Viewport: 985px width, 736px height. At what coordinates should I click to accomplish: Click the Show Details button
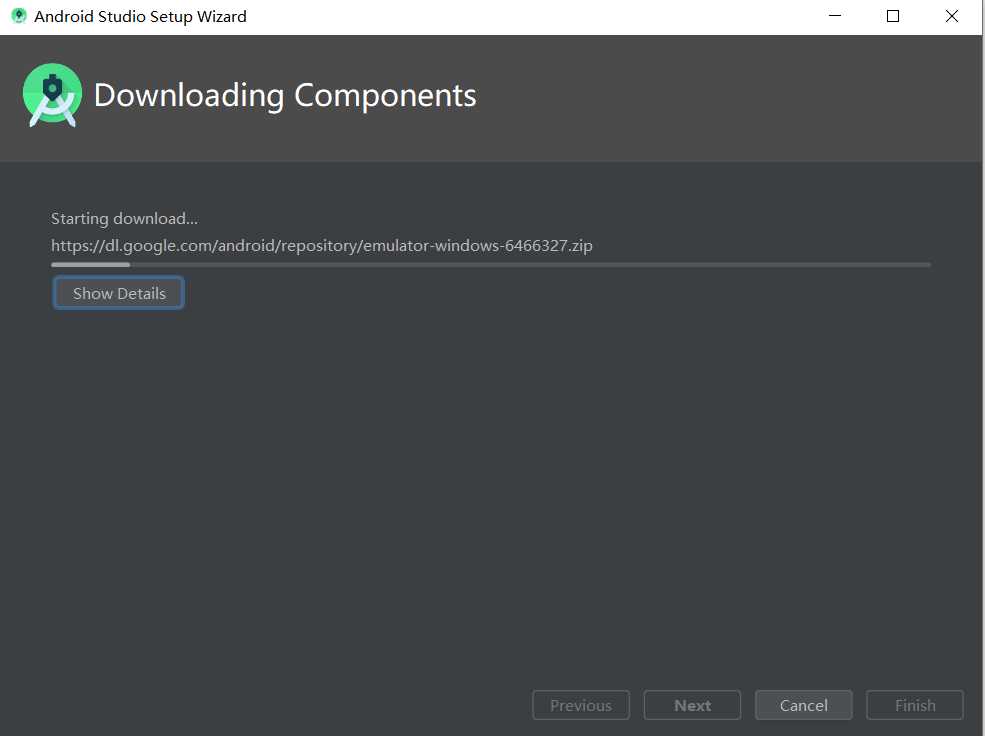pyautogui.click(x=118, y=293)
